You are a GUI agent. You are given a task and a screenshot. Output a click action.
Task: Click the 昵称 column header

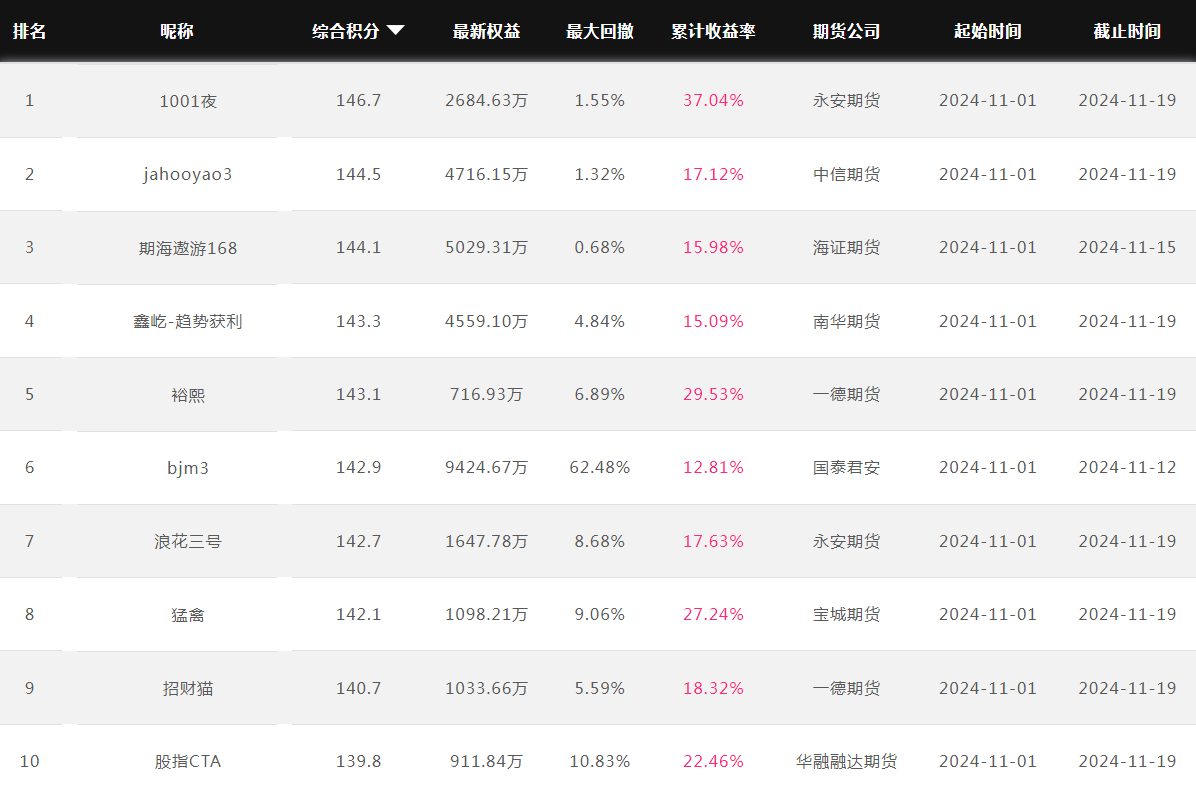pos(177,31)
